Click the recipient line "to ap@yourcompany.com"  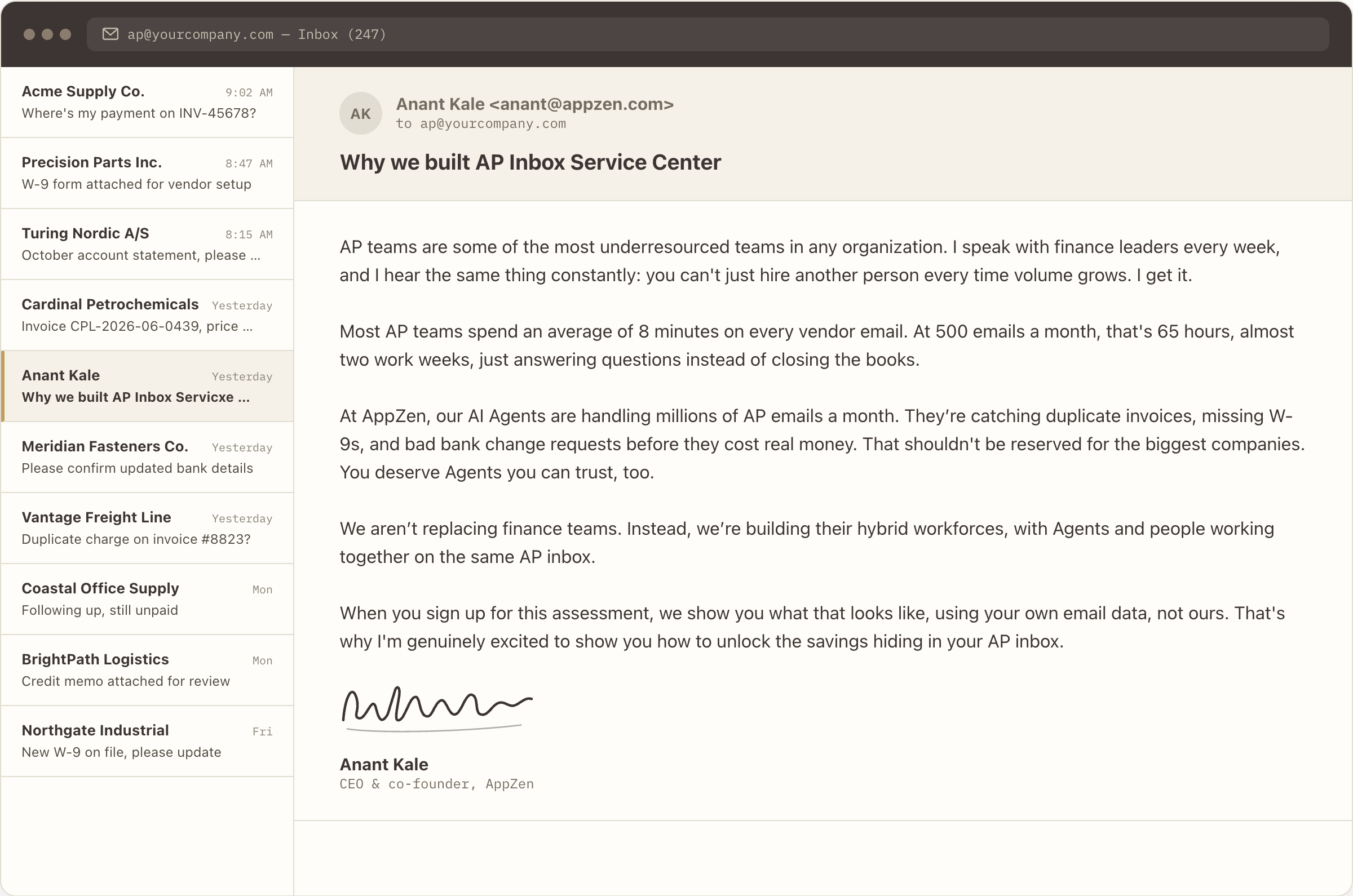481,124
